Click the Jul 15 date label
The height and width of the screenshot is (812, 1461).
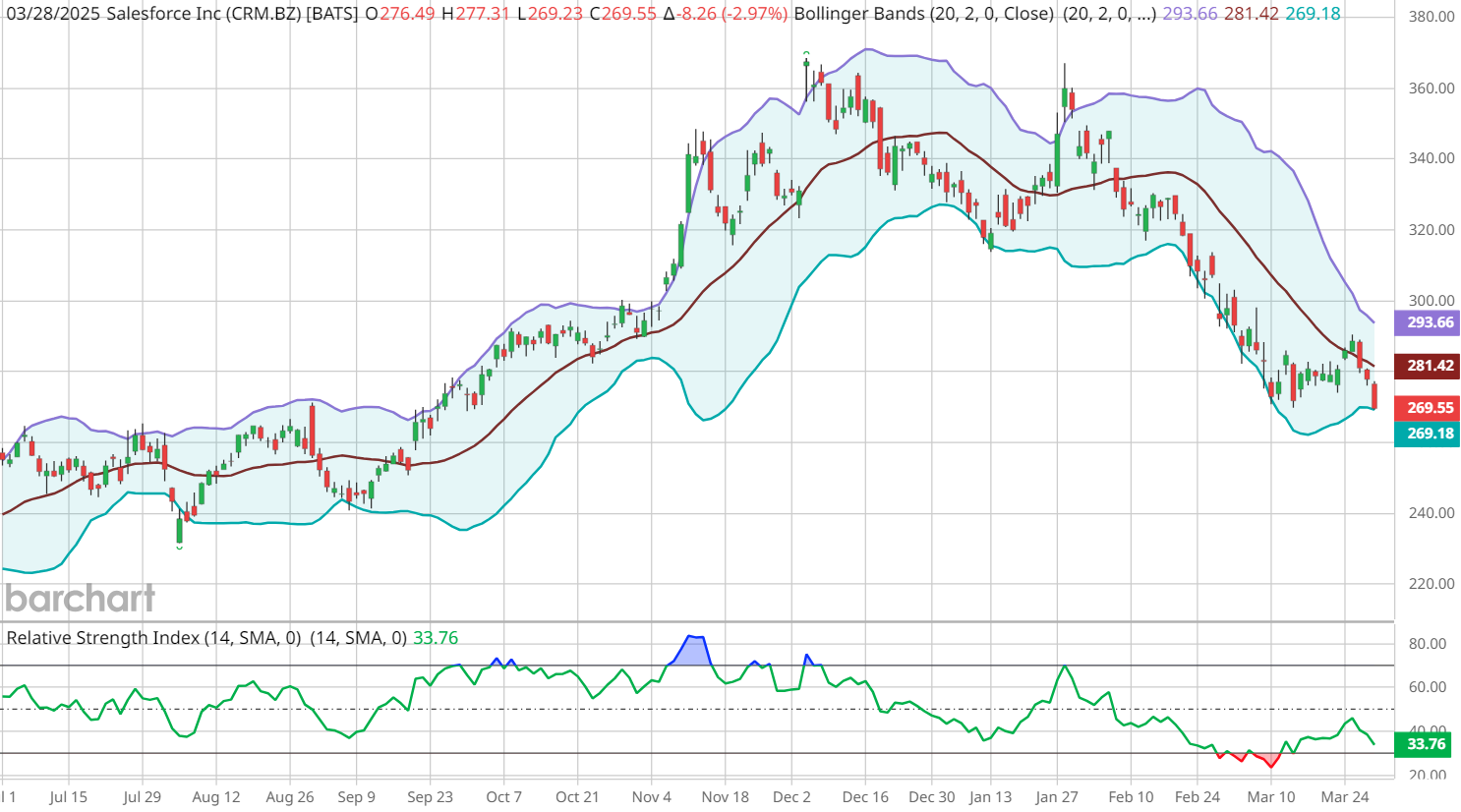point(68,797)
